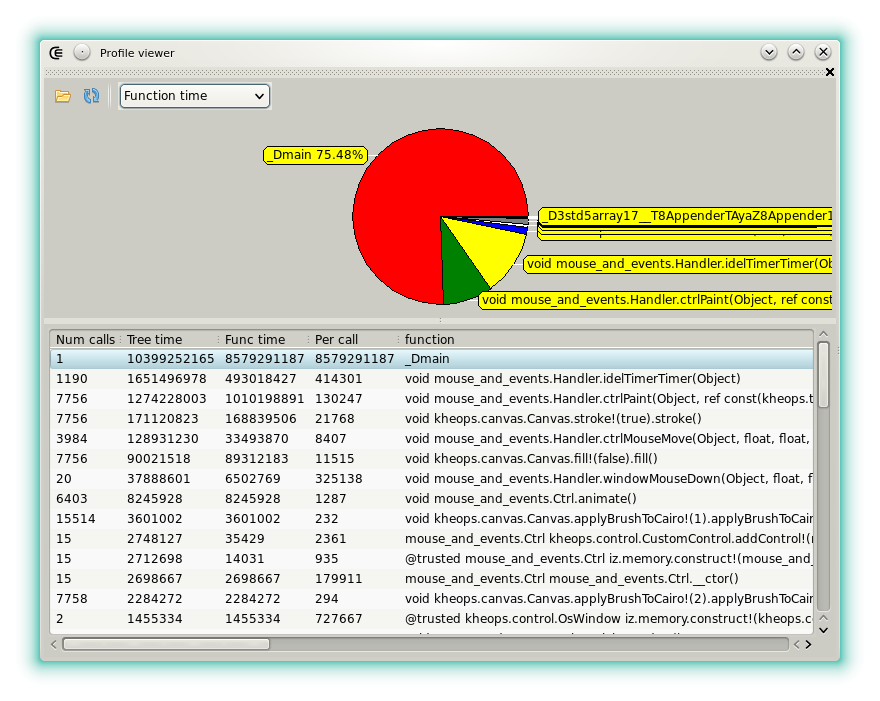Click the application logo in the title bar
This screenshot has height=701, width=880.
(x=57, y=53)
